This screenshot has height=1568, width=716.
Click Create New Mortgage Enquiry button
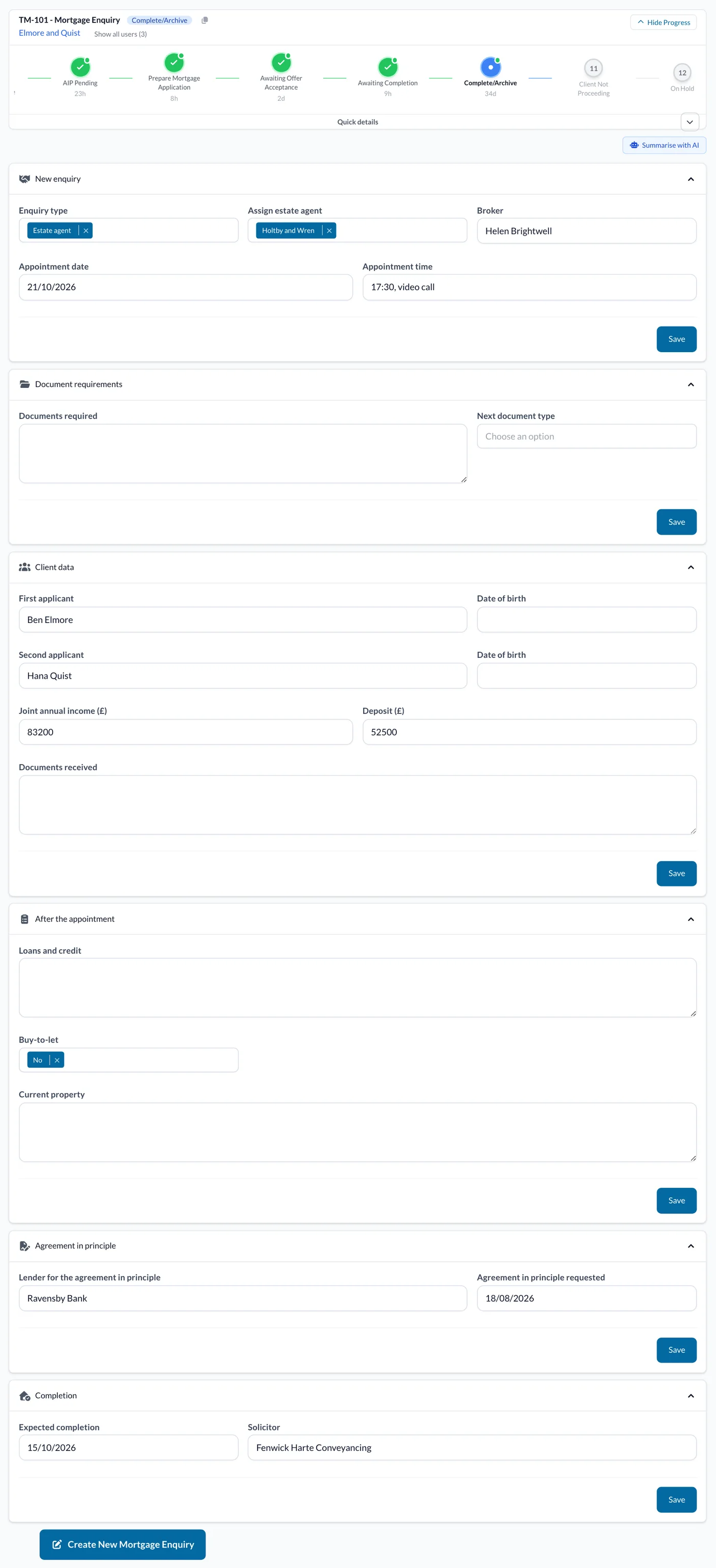[x=122, y=1544]
